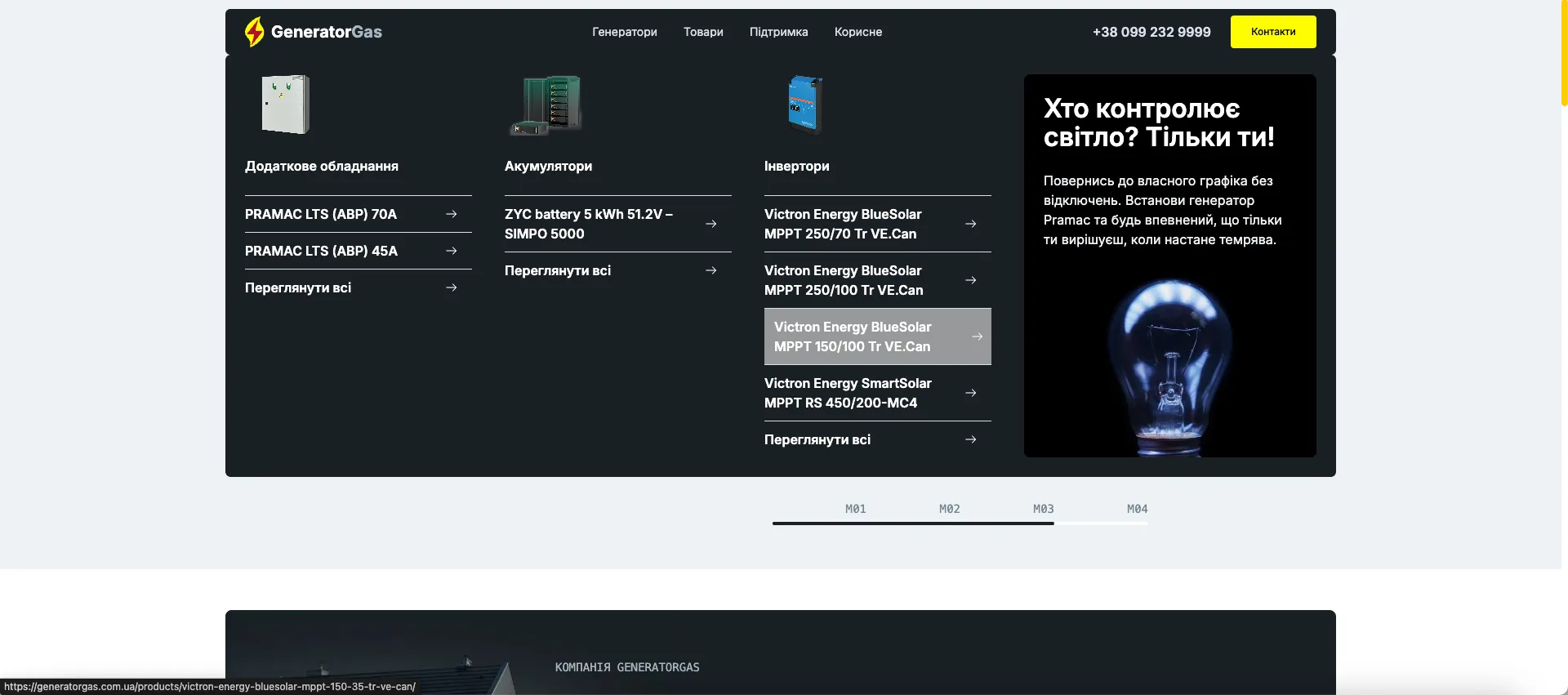Viewport: 1568px width, 695px height.
Task: Click arrow next to MPPT RS 450/200-MC4
Action: tap(971, 393)
